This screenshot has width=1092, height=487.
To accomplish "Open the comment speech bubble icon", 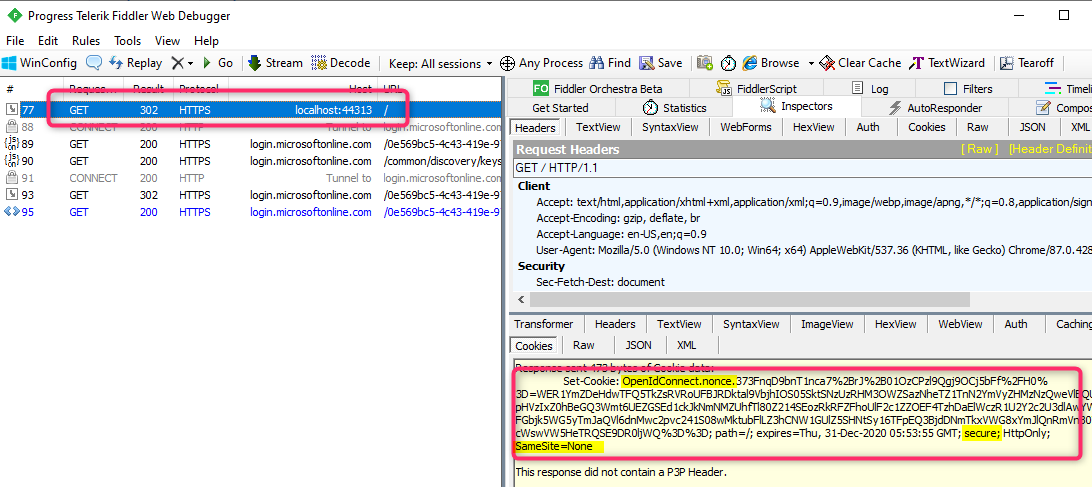I will [94, 63].
